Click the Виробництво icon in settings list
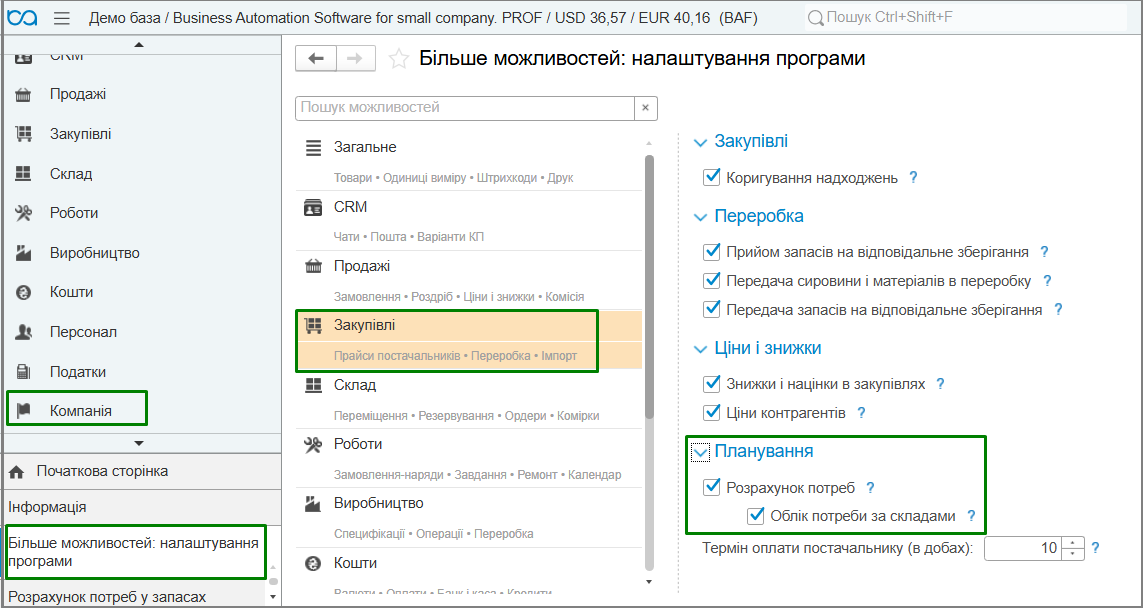Image resolution: width=1143 pixels, height=608 pixels. (x=313, y=503)
